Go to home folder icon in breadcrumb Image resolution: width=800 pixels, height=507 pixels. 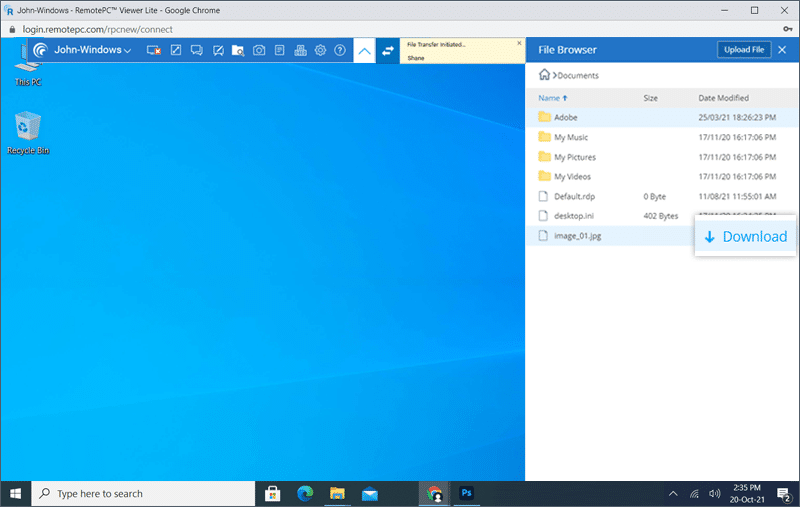(x=544, y=75)
